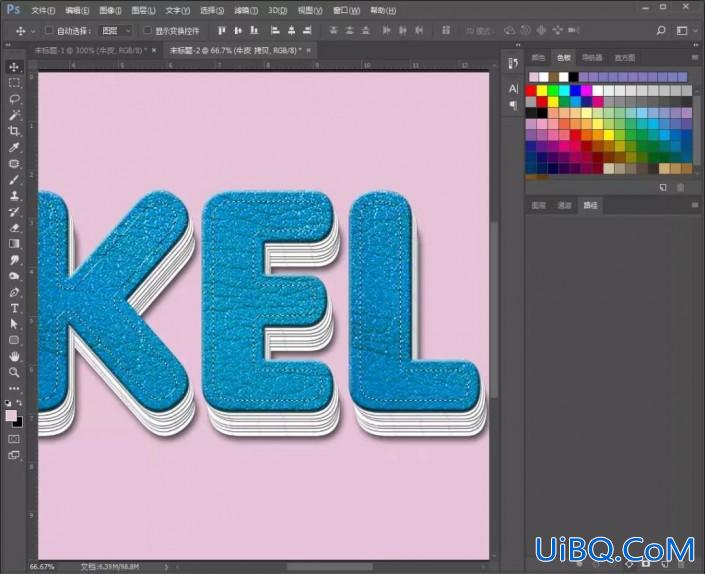This screenshot has width=705, height=574.
Task: Switch to the 路径 panel tab
Action: point(590,205)
